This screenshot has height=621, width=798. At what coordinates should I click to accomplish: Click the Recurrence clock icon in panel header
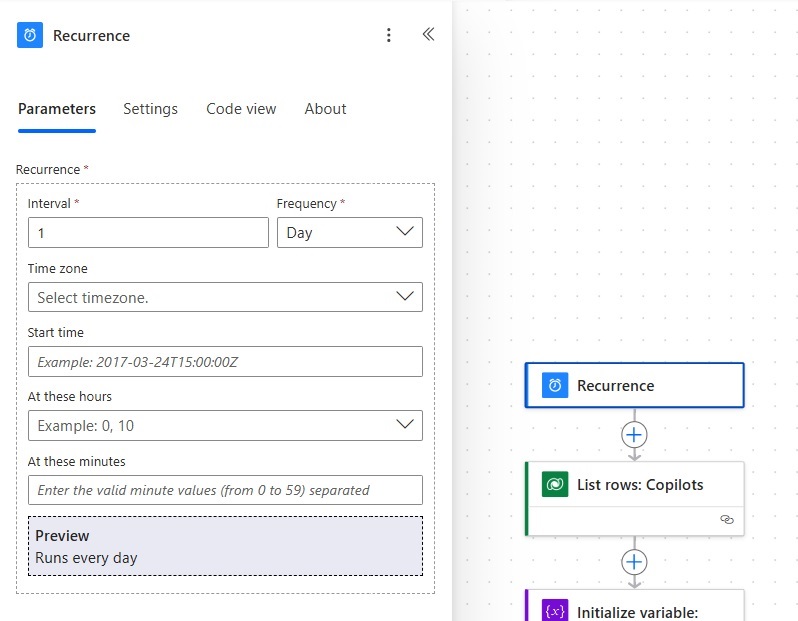pos(30,35)
